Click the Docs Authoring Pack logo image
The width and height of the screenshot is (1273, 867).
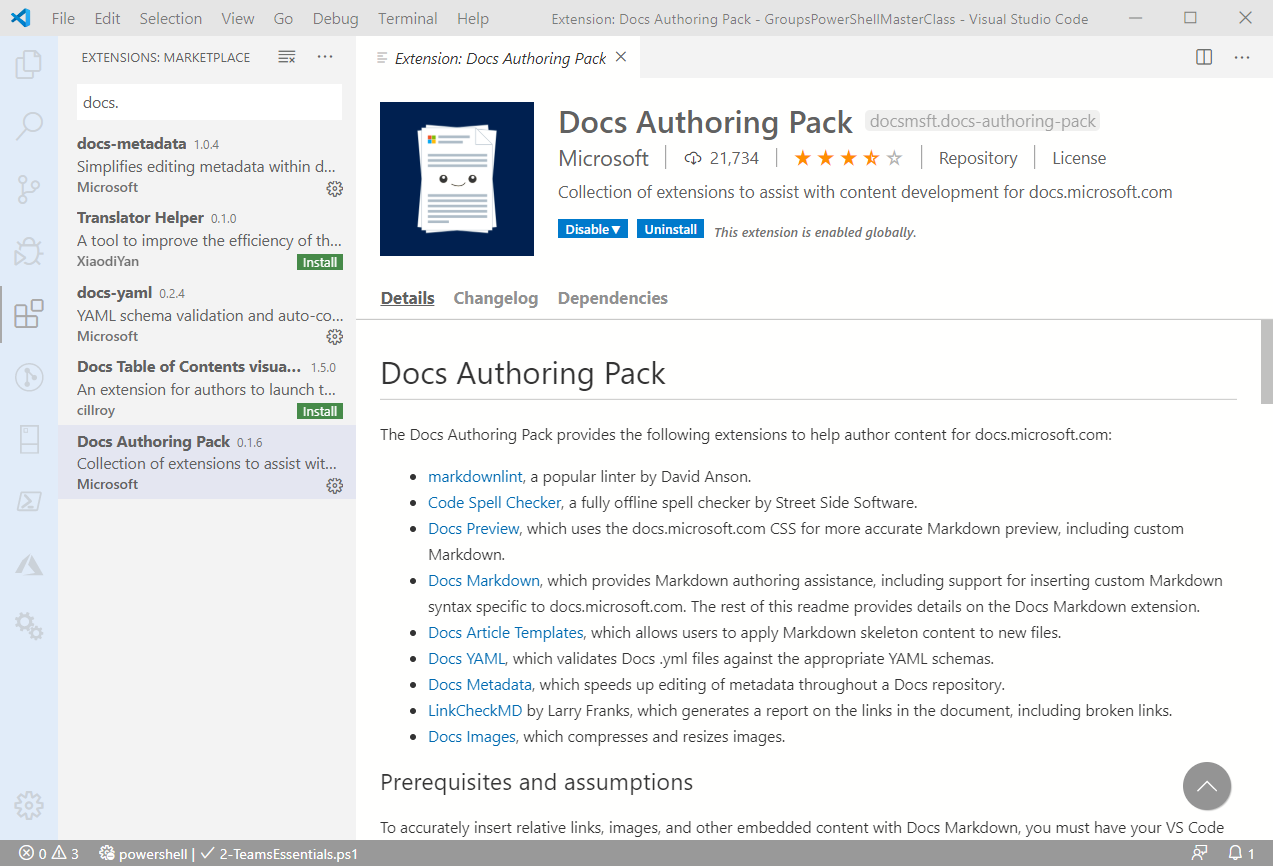[457, 179]
